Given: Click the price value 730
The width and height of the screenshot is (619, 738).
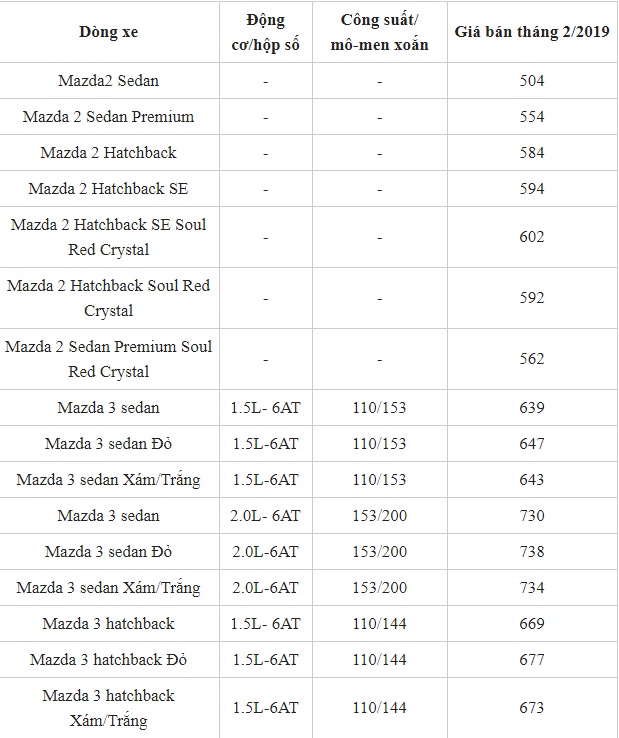Looking at the screenshot, I should [532, 516].
